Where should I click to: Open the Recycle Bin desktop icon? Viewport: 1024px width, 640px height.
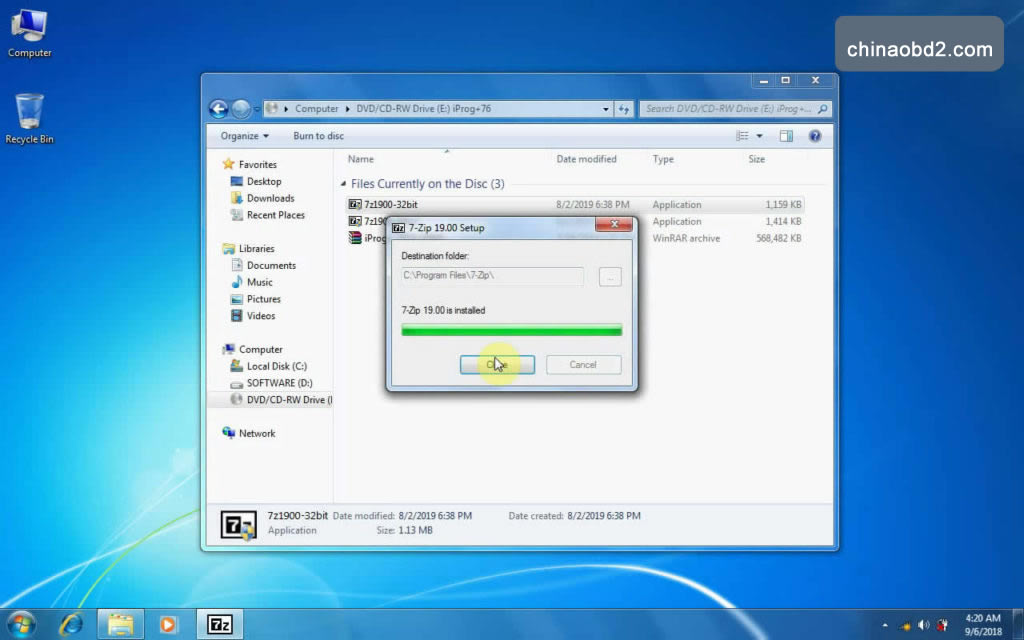pyautogui.click(x=29, y=119)
